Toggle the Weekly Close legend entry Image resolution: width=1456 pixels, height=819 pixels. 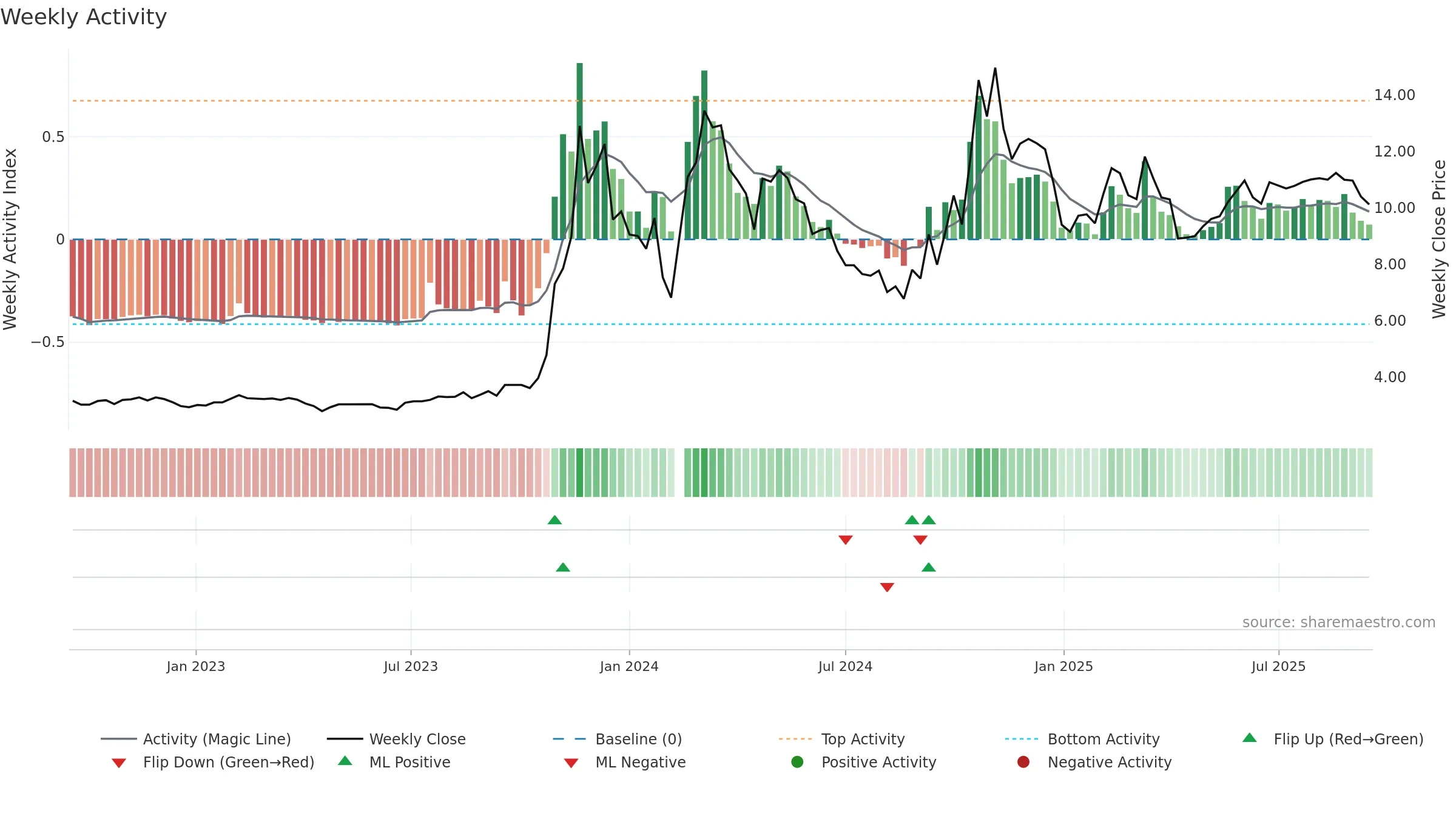point(396,739)
